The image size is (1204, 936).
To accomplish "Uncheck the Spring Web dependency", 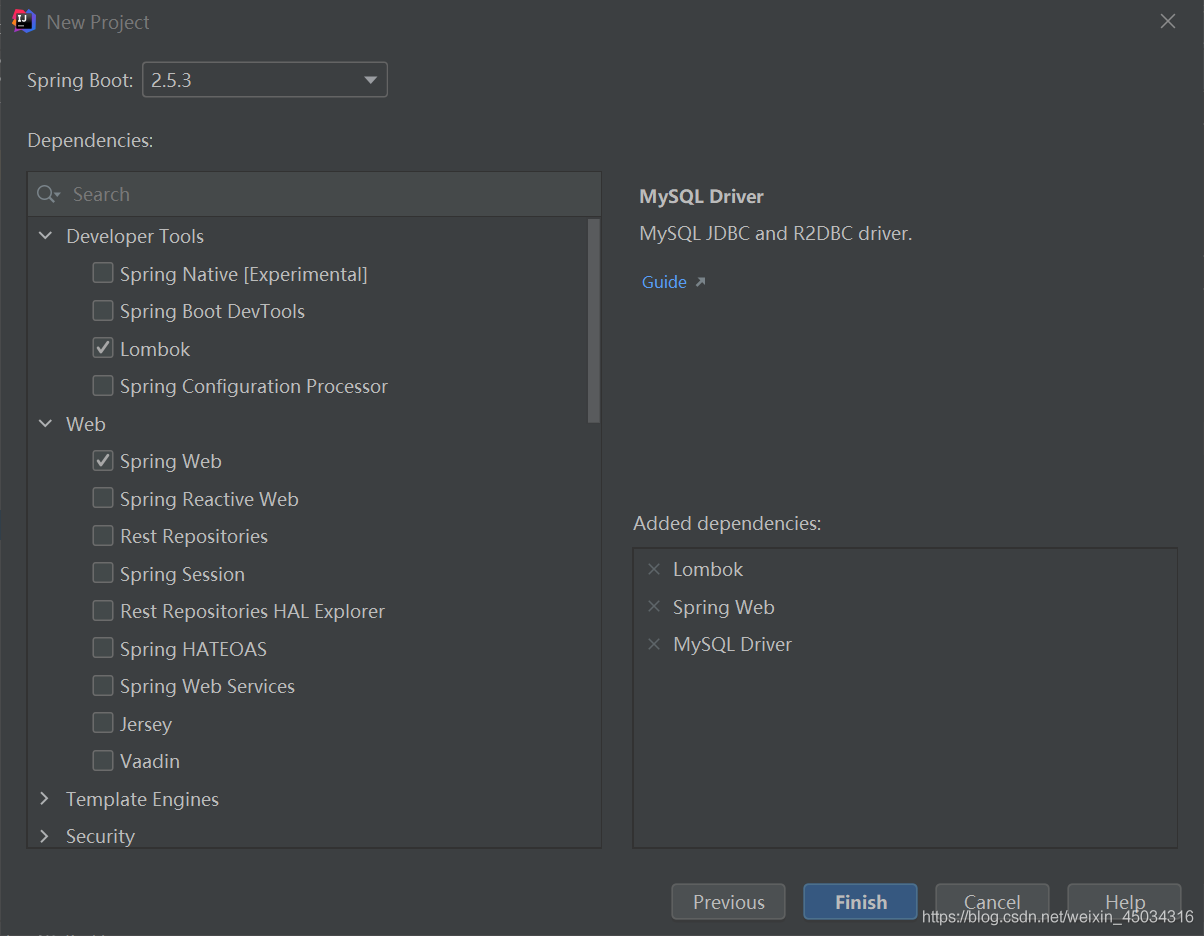I will point(103,461).
